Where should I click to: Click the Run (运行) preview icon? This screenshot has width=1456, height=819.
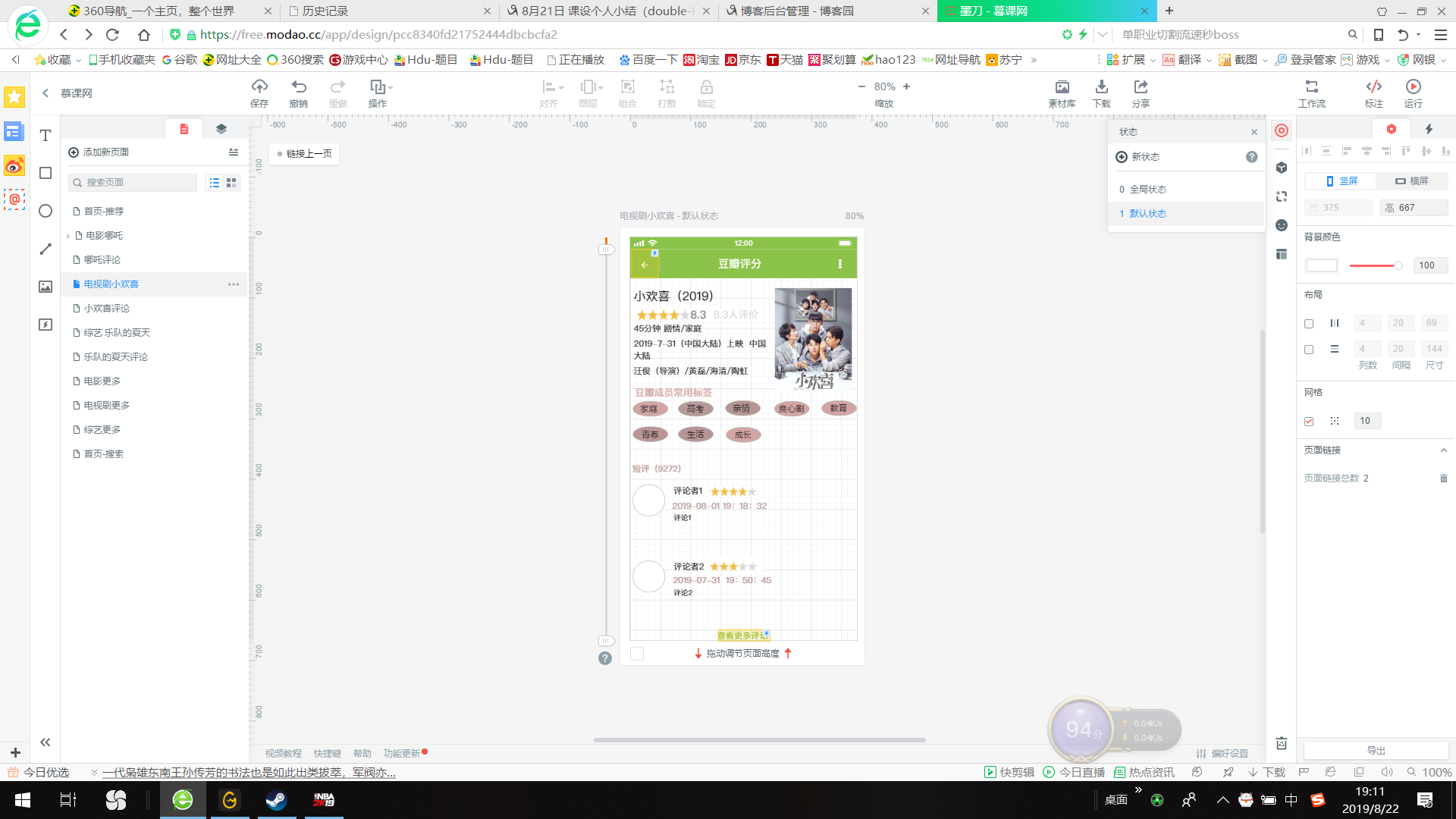[x=1413, y=86]
